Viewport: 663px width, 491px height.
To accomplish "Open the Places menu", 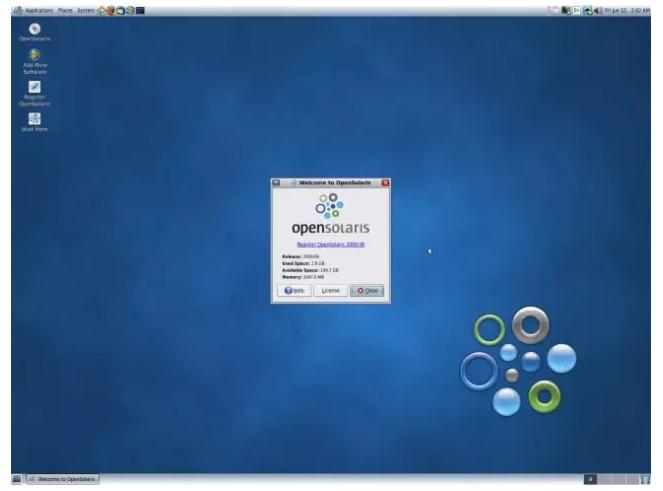I will 65,10.
